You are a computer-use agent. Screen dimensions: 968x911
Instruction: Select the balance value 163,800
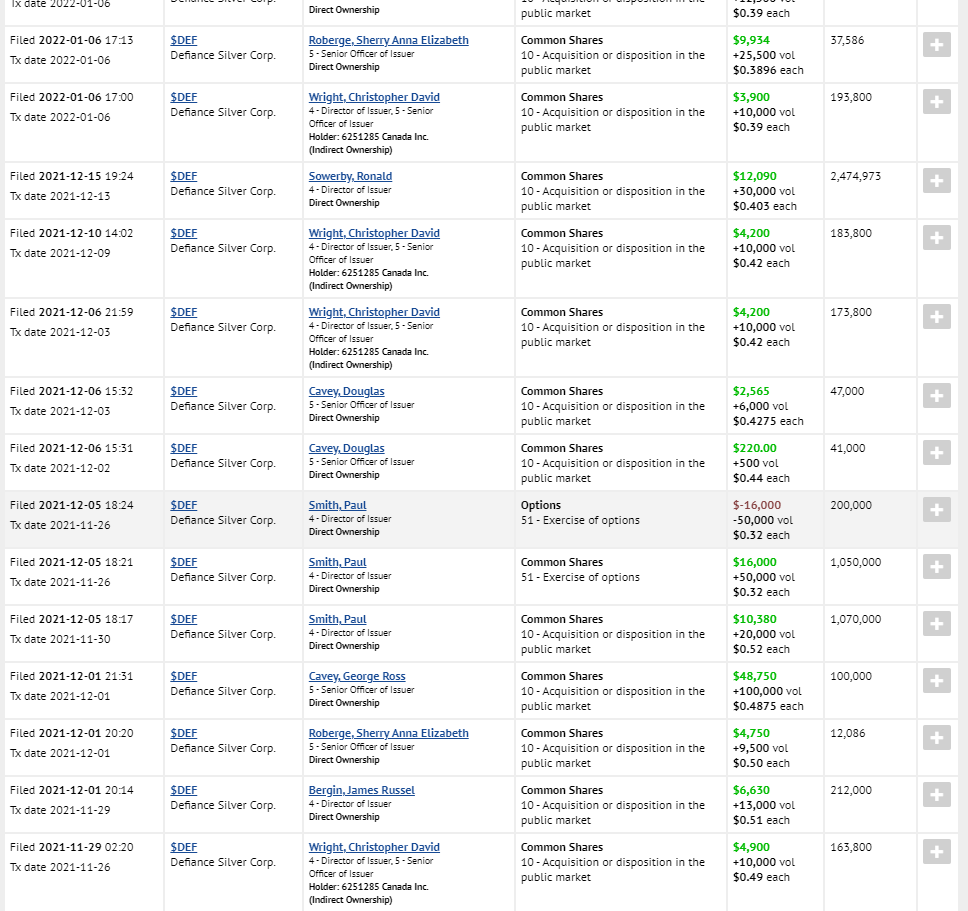click(851, 847)
